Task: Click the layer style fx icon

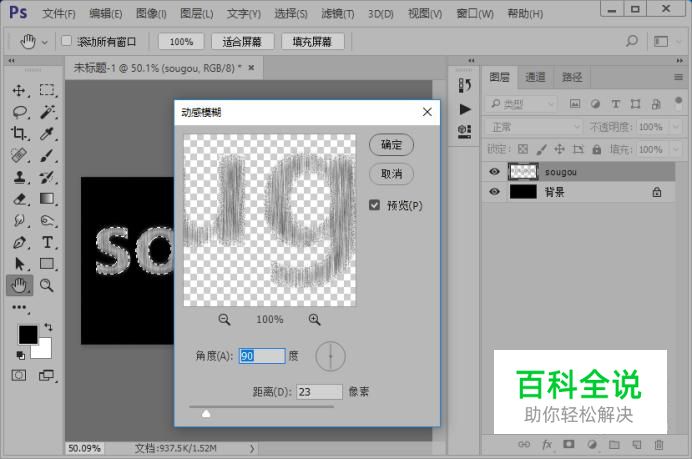Action: coord(547,444)
